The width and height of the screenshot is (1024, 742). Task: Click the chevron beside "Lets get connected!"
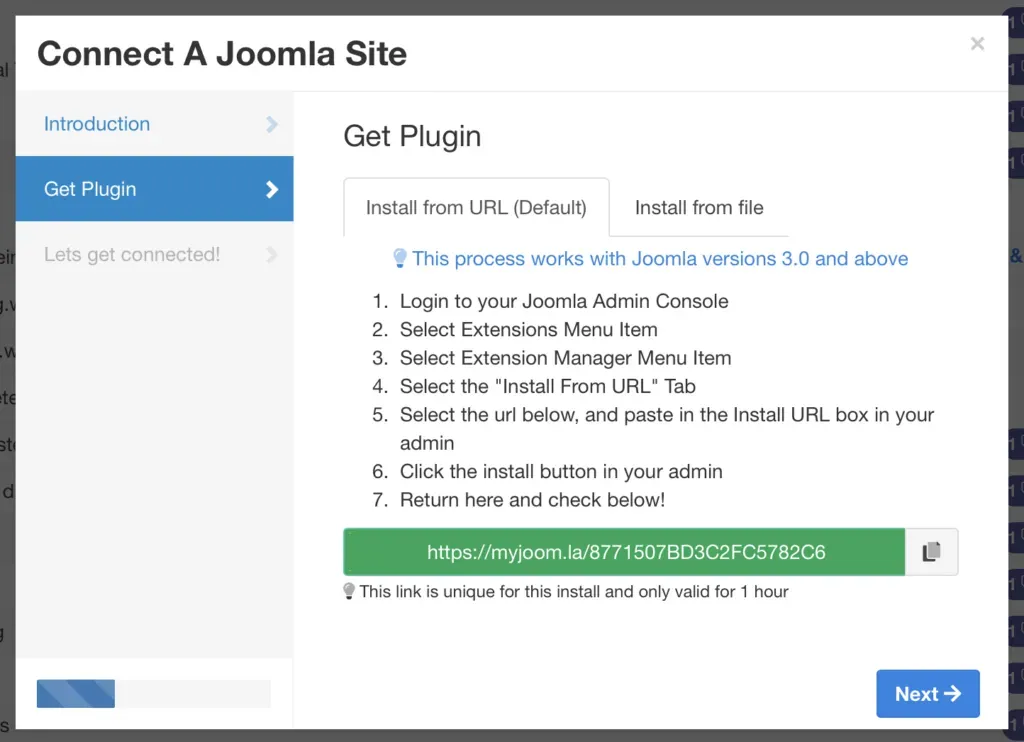tap(272, 254)
